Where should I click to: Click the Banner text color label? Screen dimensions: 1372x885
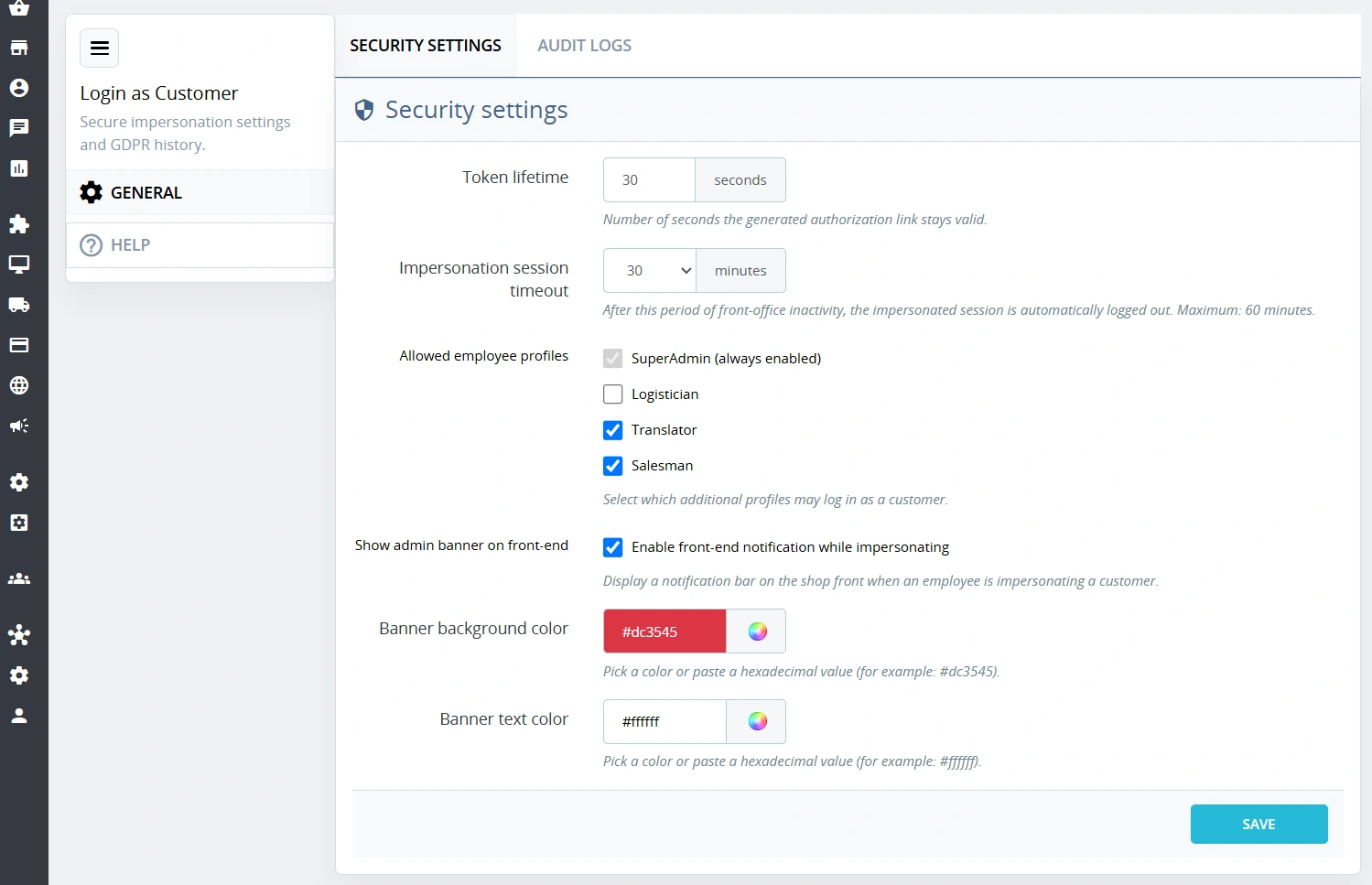(504, 719)
